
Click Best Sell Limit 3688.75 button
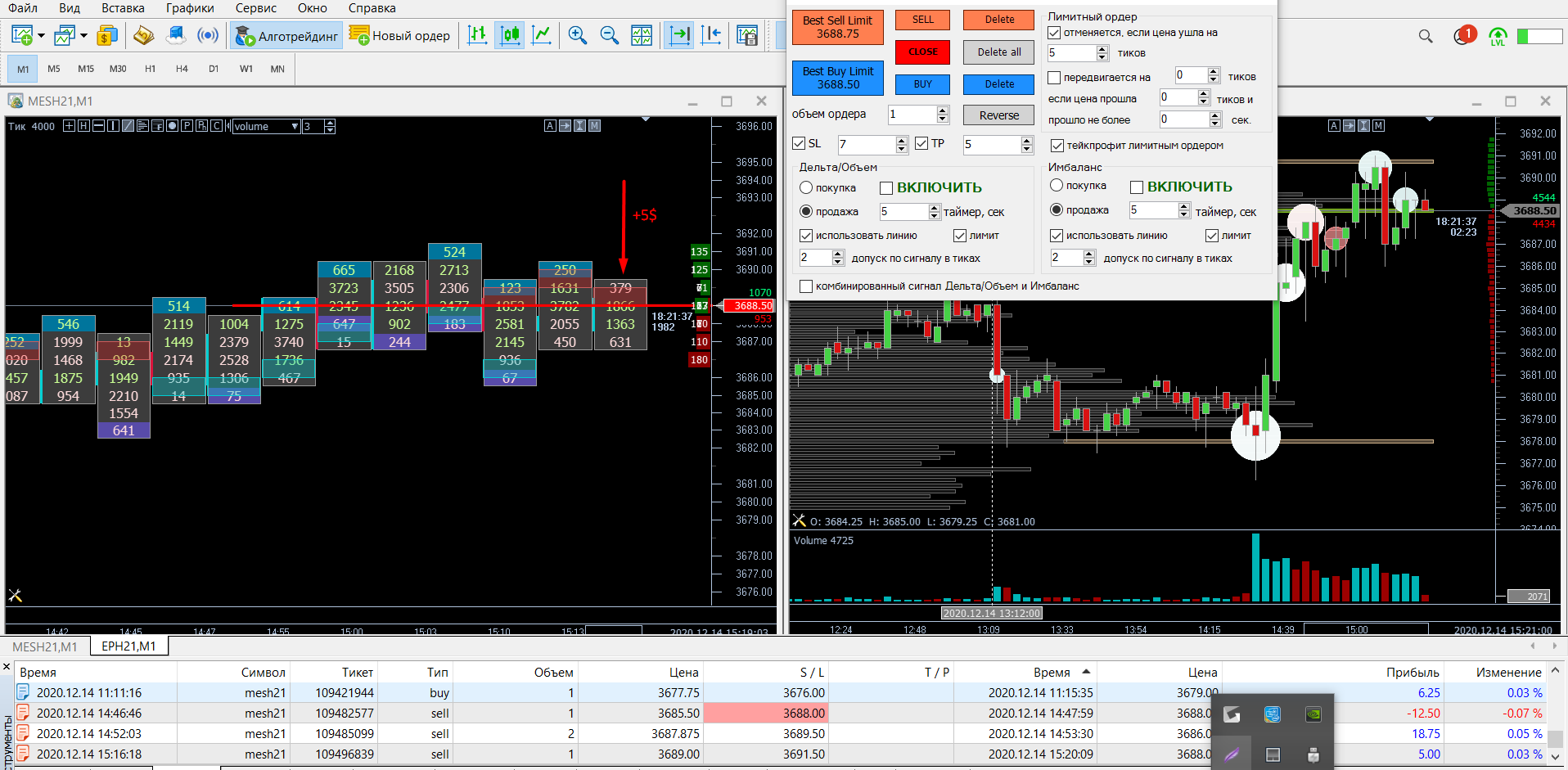tap(837, 27)
